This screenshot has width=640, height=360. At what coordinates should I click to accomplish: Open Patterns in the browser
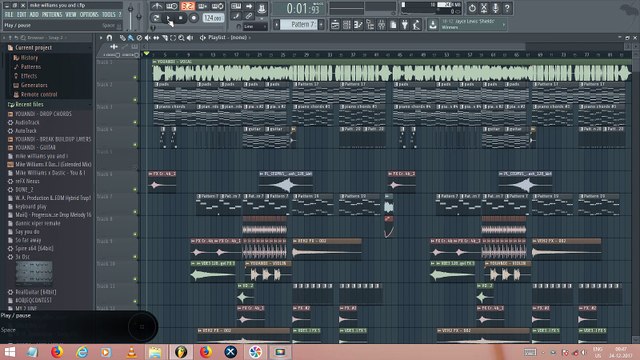[x=31, y=67]
